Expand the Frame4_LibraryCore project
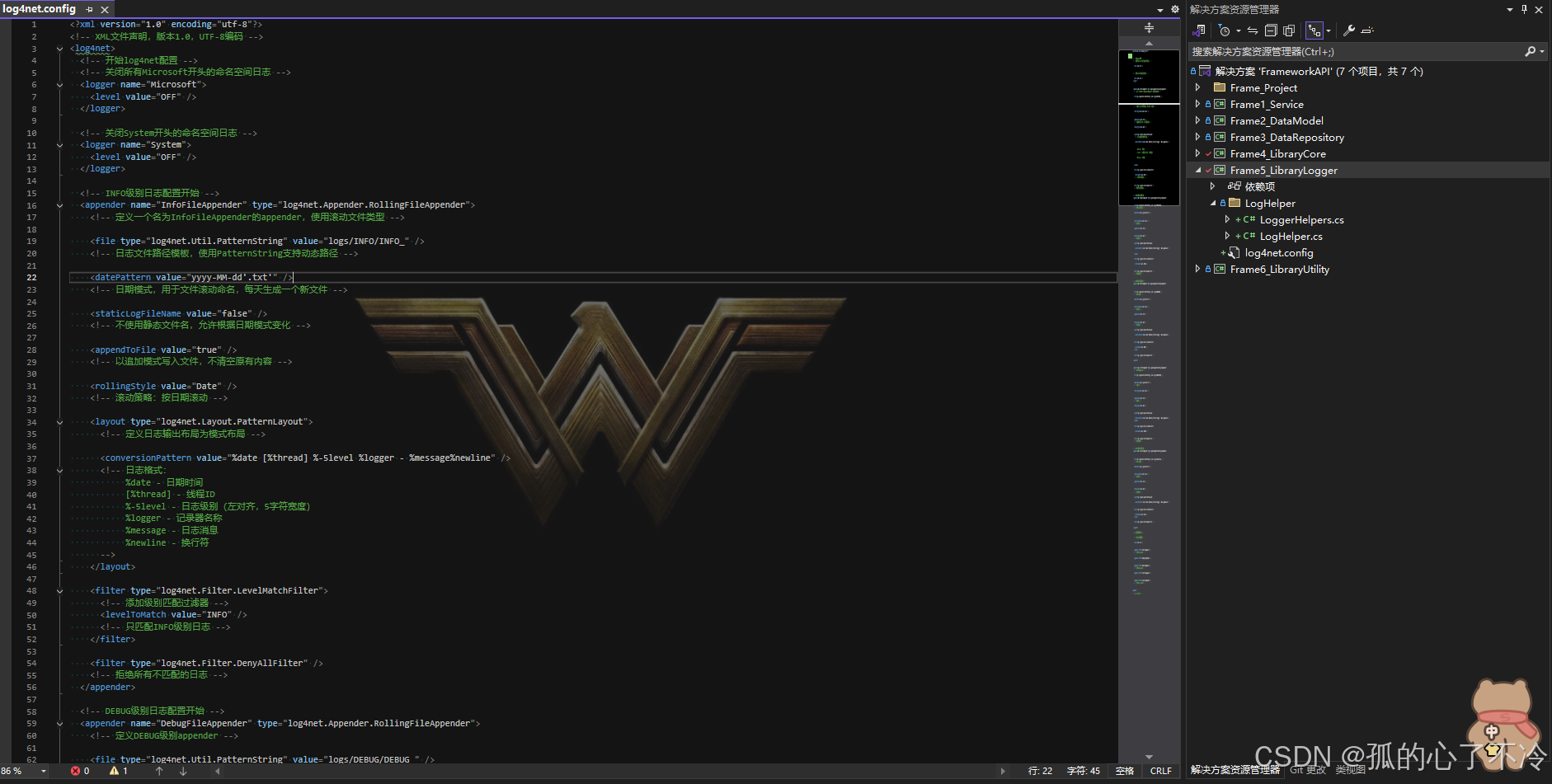 pos(1197,153)
